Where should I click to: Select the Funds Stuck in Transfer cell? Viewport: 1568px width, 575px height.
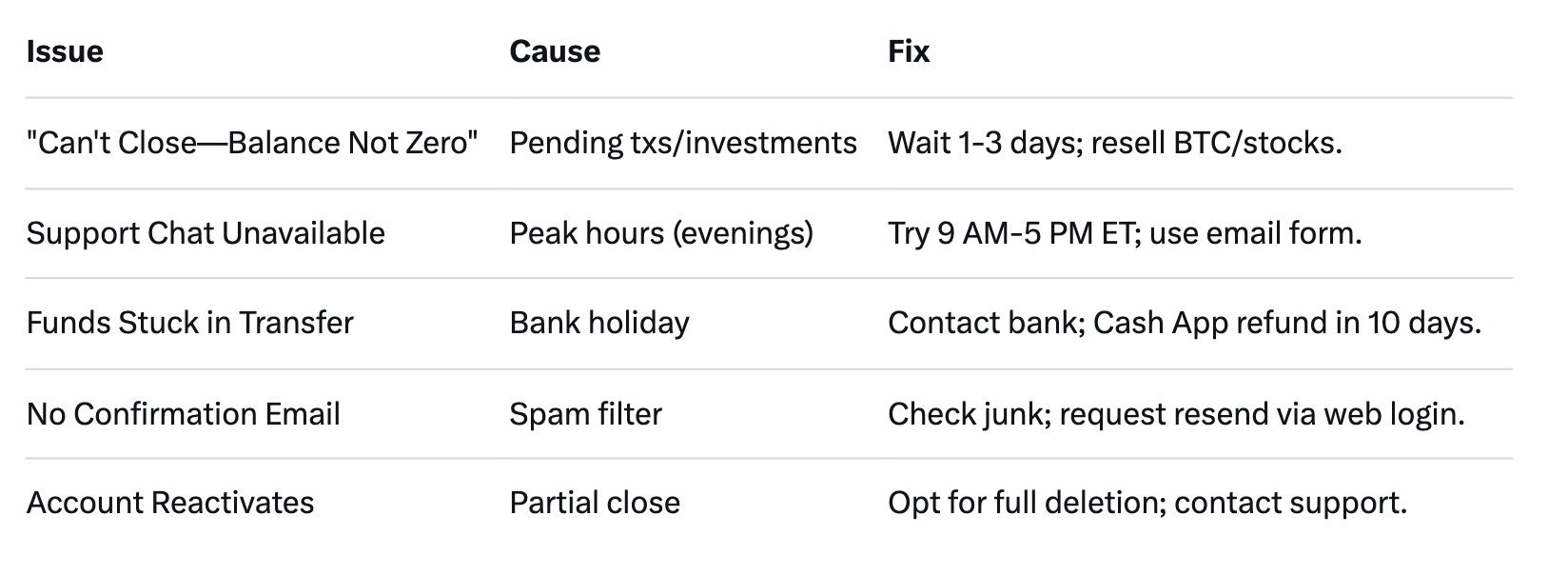point(190,323)
